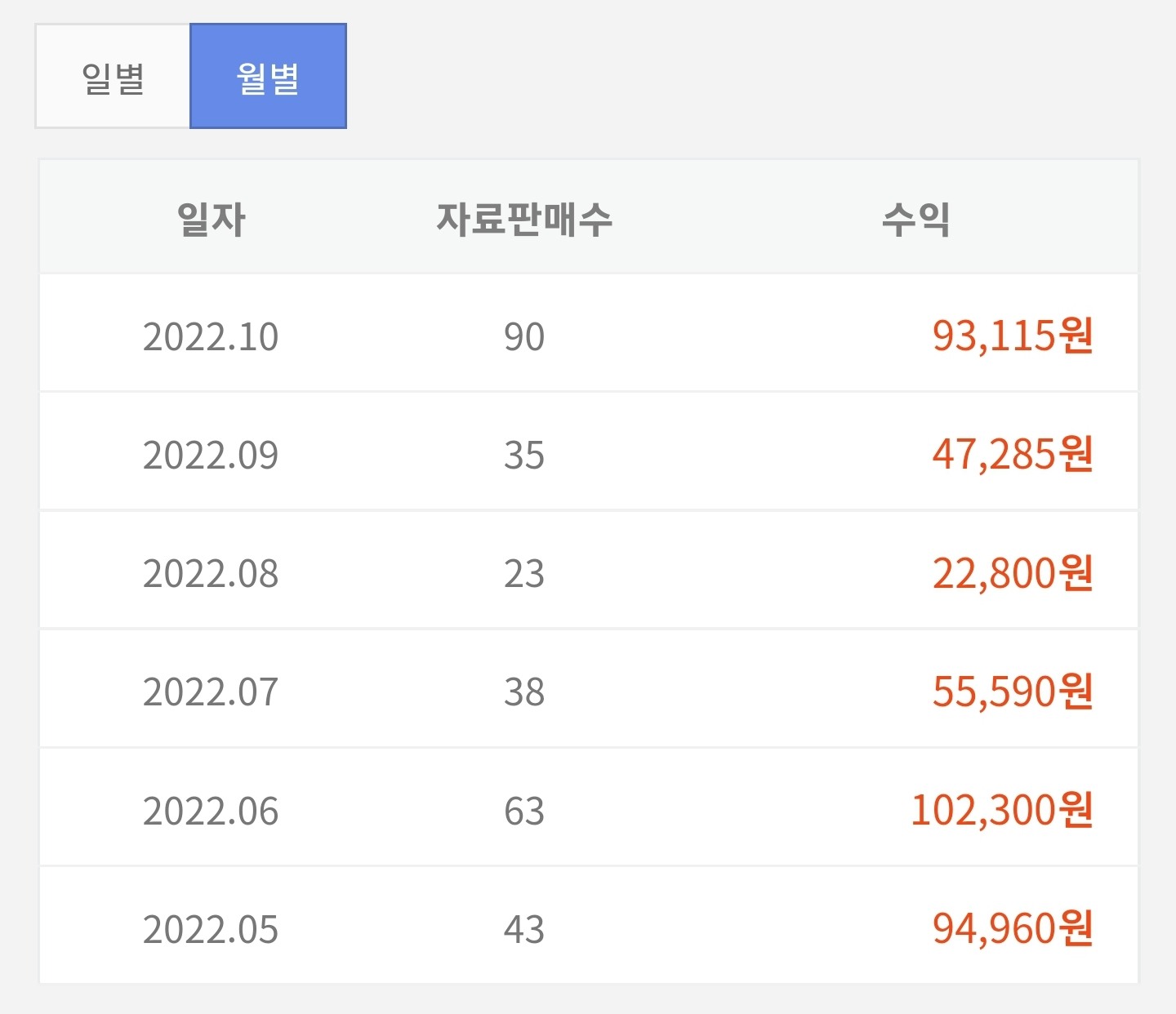Click the 일자 column header
Screen dimensions: 1176x1014
[211, 217]
